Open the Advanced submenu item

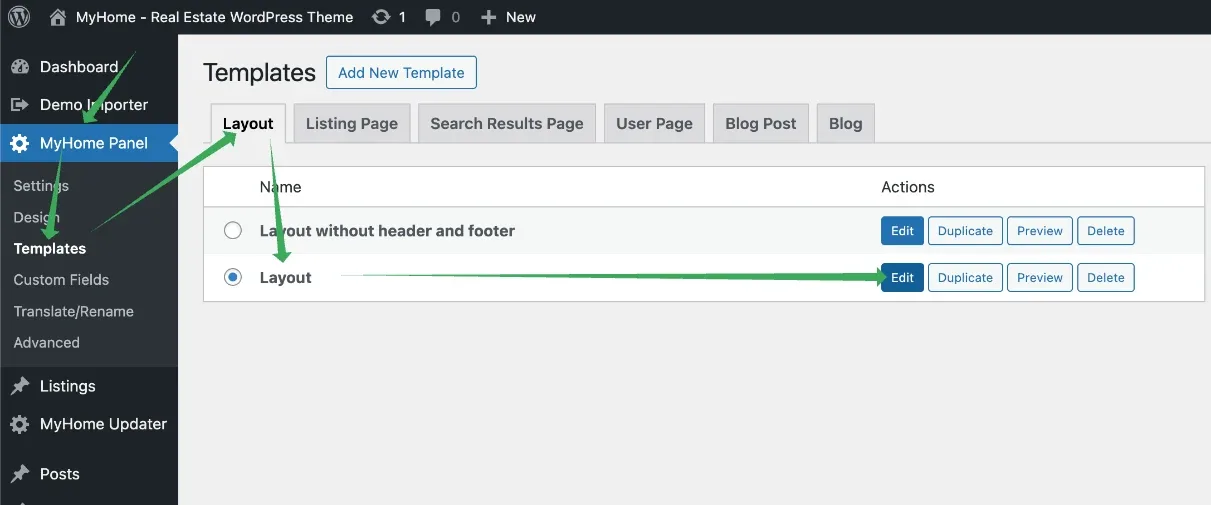pyautogui.click(x=47, y=342)
